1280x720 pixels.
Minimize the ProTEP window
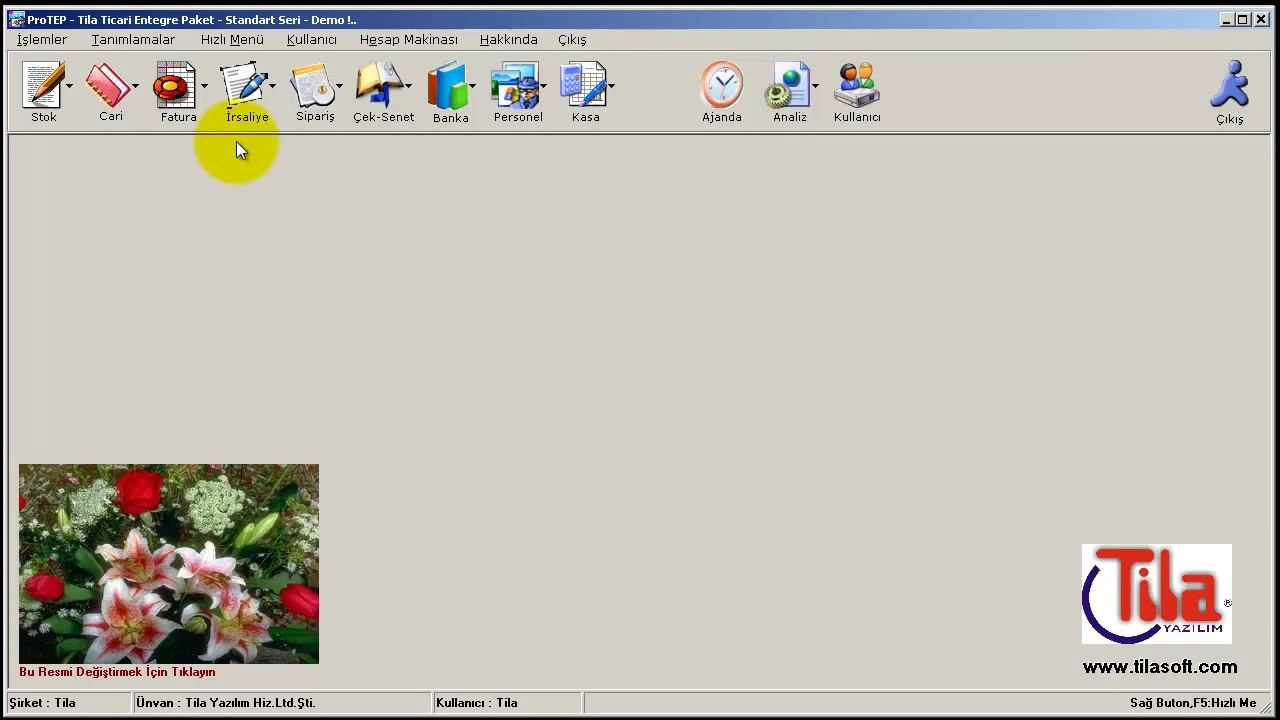[1227, 19]
